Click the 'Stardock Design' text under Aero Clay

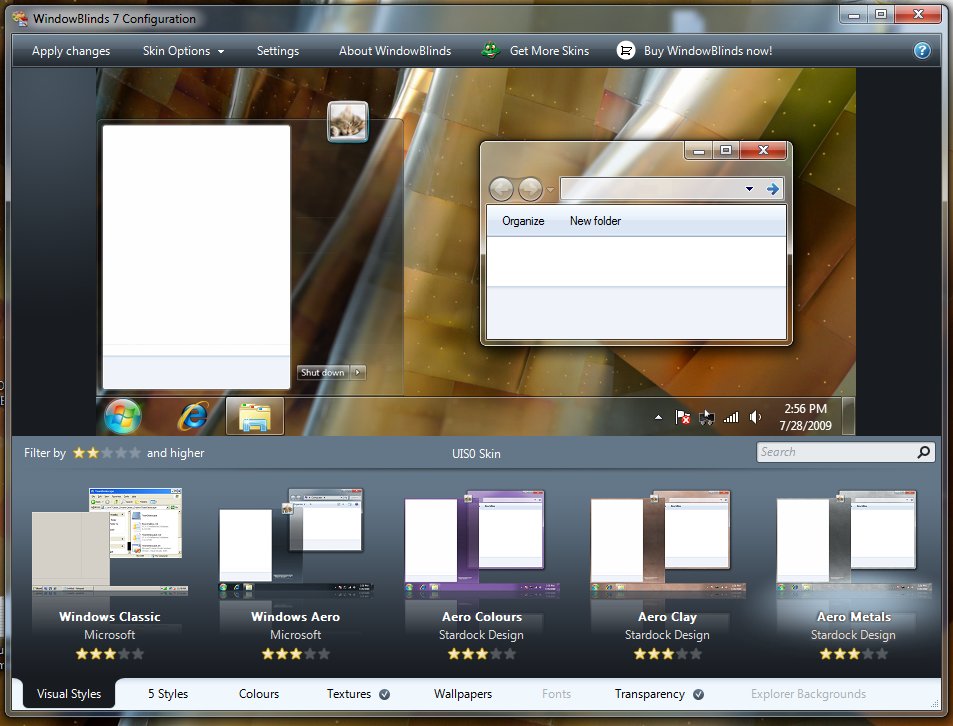[x=667, y=635]
